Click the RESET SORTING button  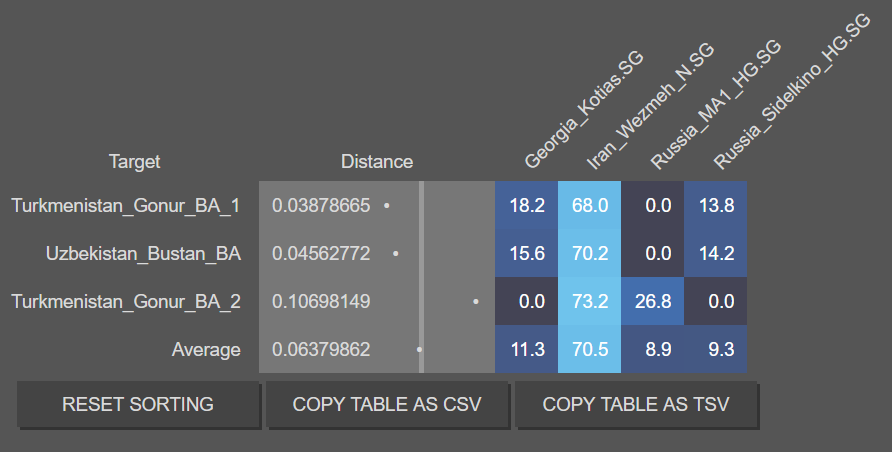[x=138, y=404]
